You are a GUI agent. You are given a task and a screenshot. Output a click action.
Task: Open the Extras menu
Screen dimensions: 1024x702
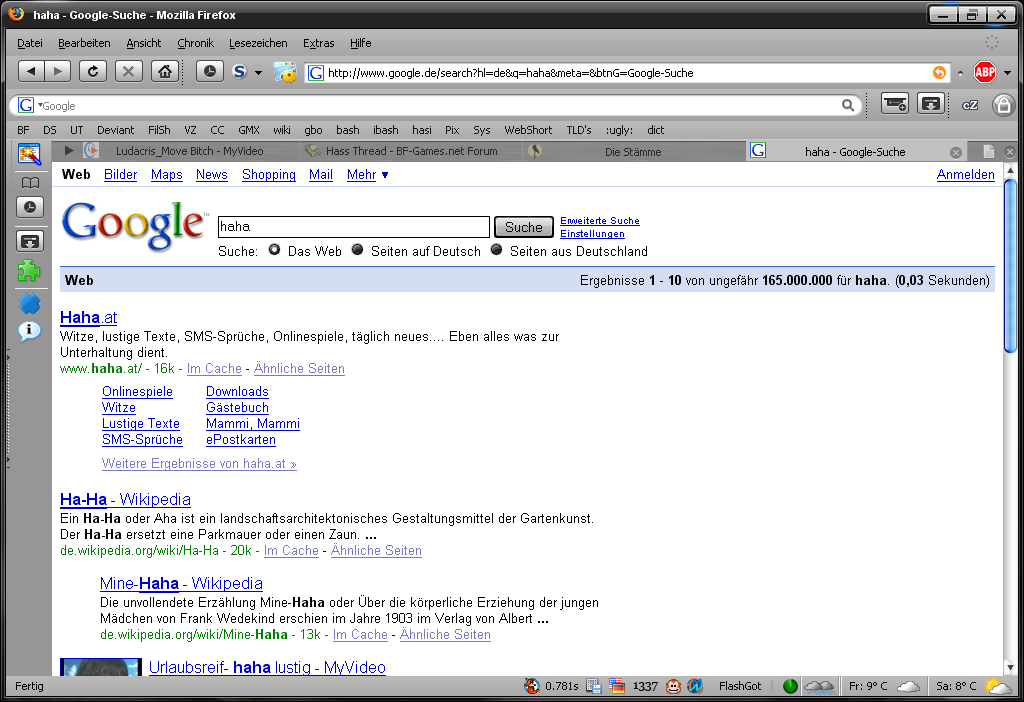point(319,43)
